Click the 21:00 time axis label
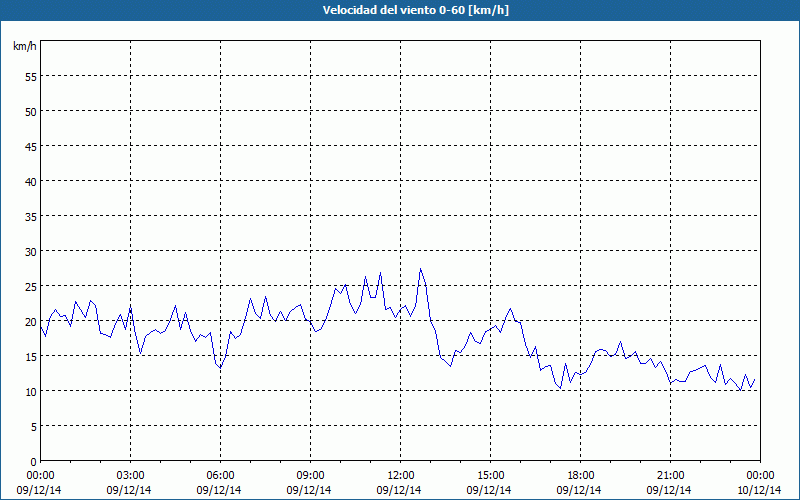 click(x=670, y=476)
